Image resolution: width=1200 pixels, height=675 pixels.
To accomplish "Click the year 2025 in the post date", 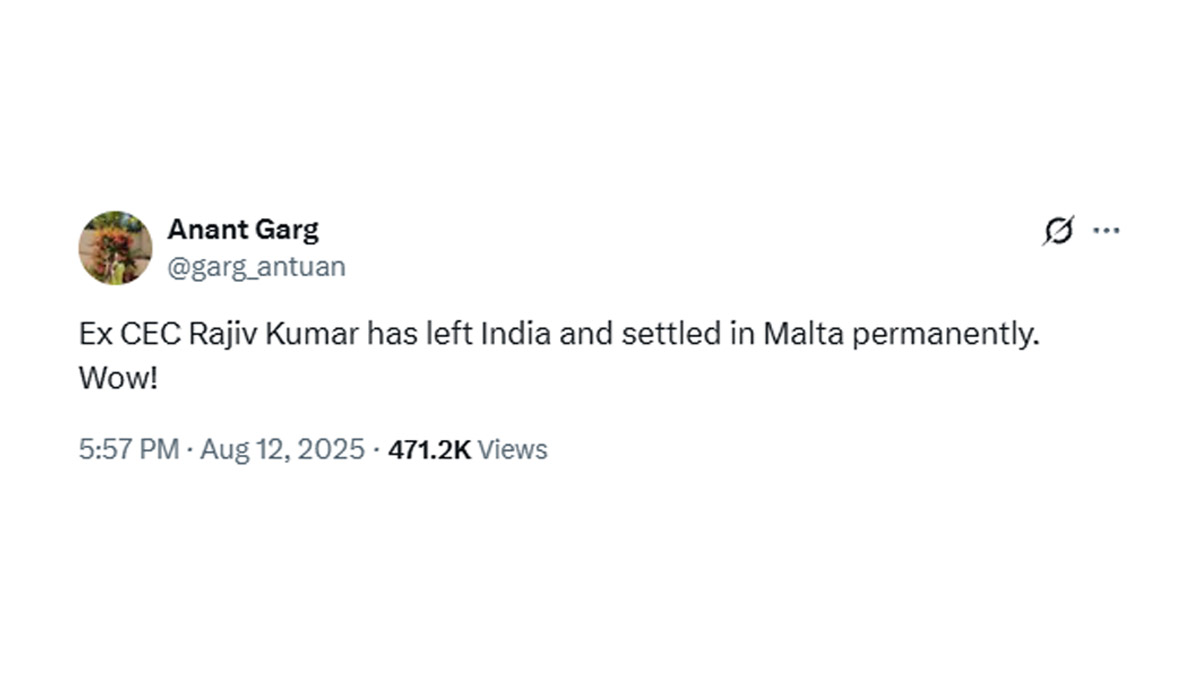I will pos(332,450).
